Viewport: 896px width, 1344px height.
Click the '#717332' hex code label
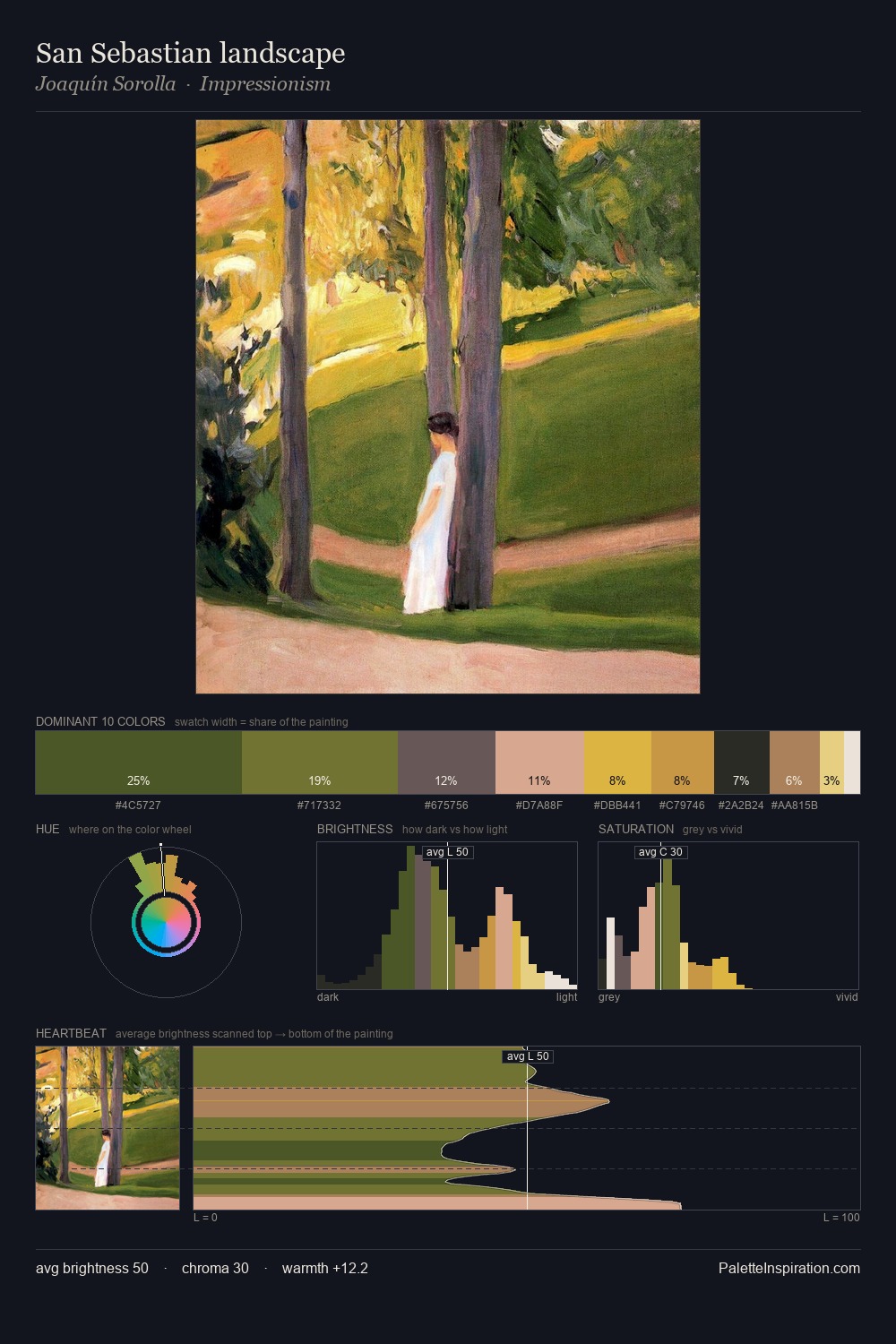pos(319,806)
